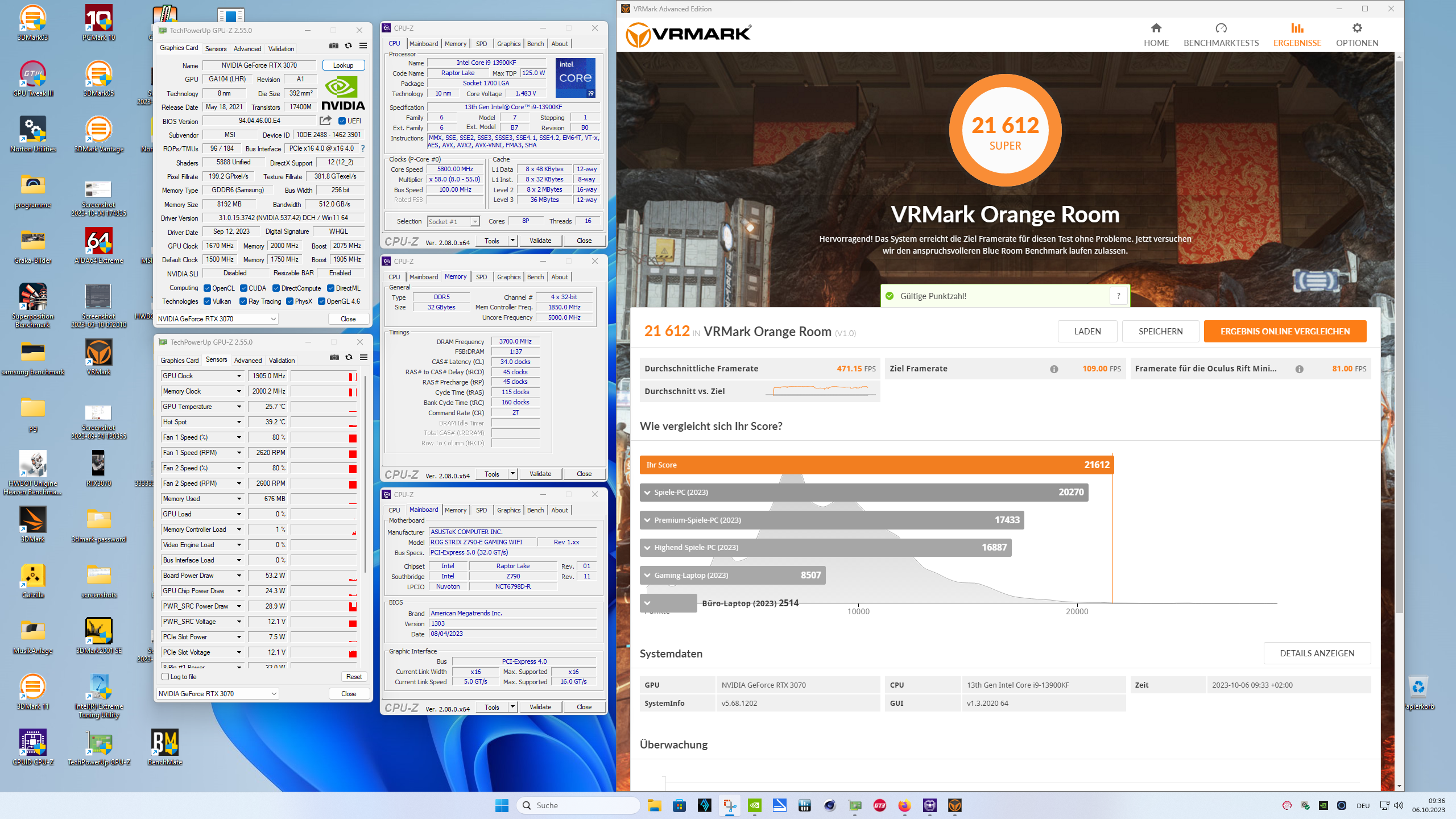Screen dimensions: 1456x819
Task: Click the question mark beside Gültige Punktzahl
Action: 1118,296
